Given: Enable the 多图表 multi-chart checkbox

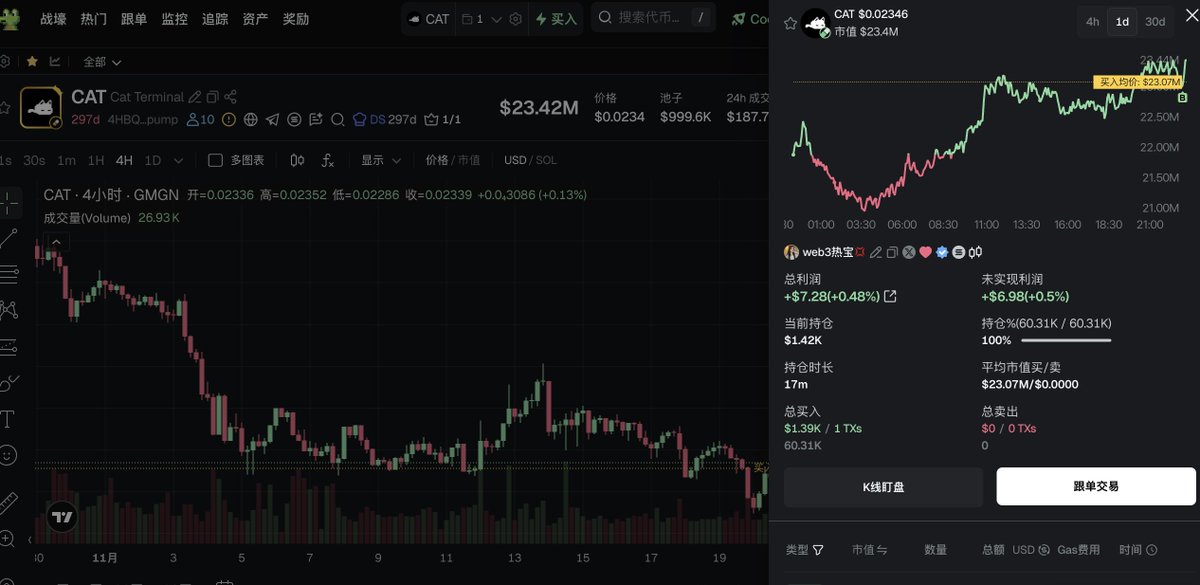Looking at the screenshot, I should pos(215,160).
